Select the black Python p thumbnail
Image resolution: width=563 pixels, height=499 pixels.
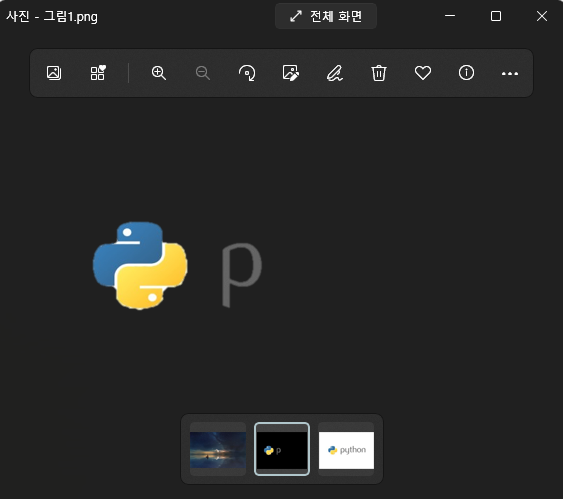click(x=282, y=449)
